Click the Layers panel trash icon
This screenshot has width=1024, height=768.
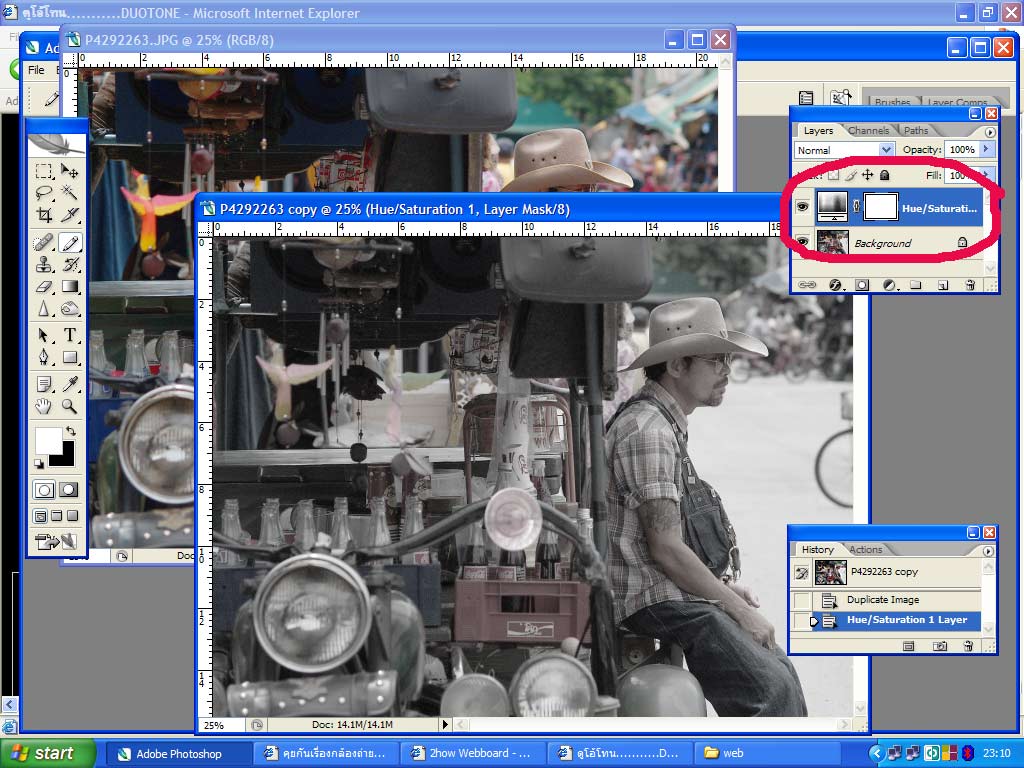[969, 285]
